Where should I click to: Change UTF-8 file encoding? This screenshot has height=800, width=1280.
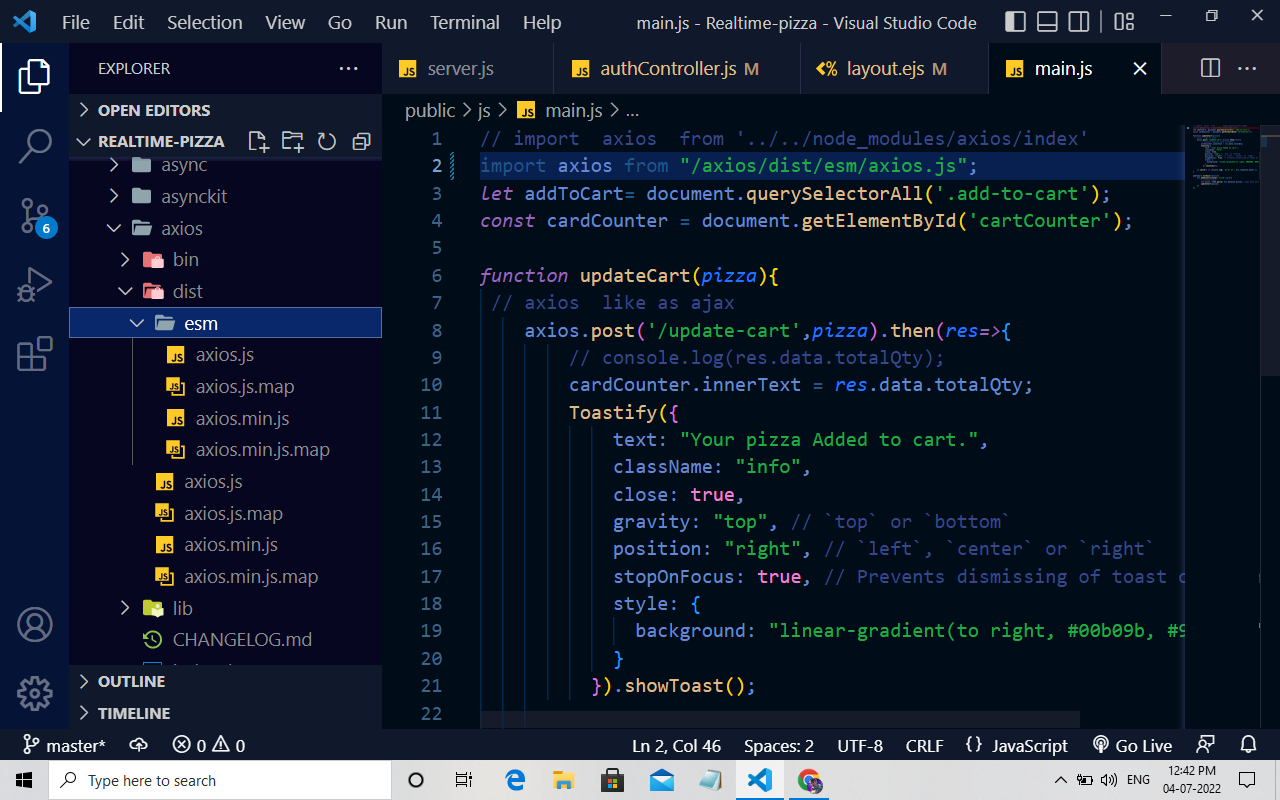pos(860,746)
